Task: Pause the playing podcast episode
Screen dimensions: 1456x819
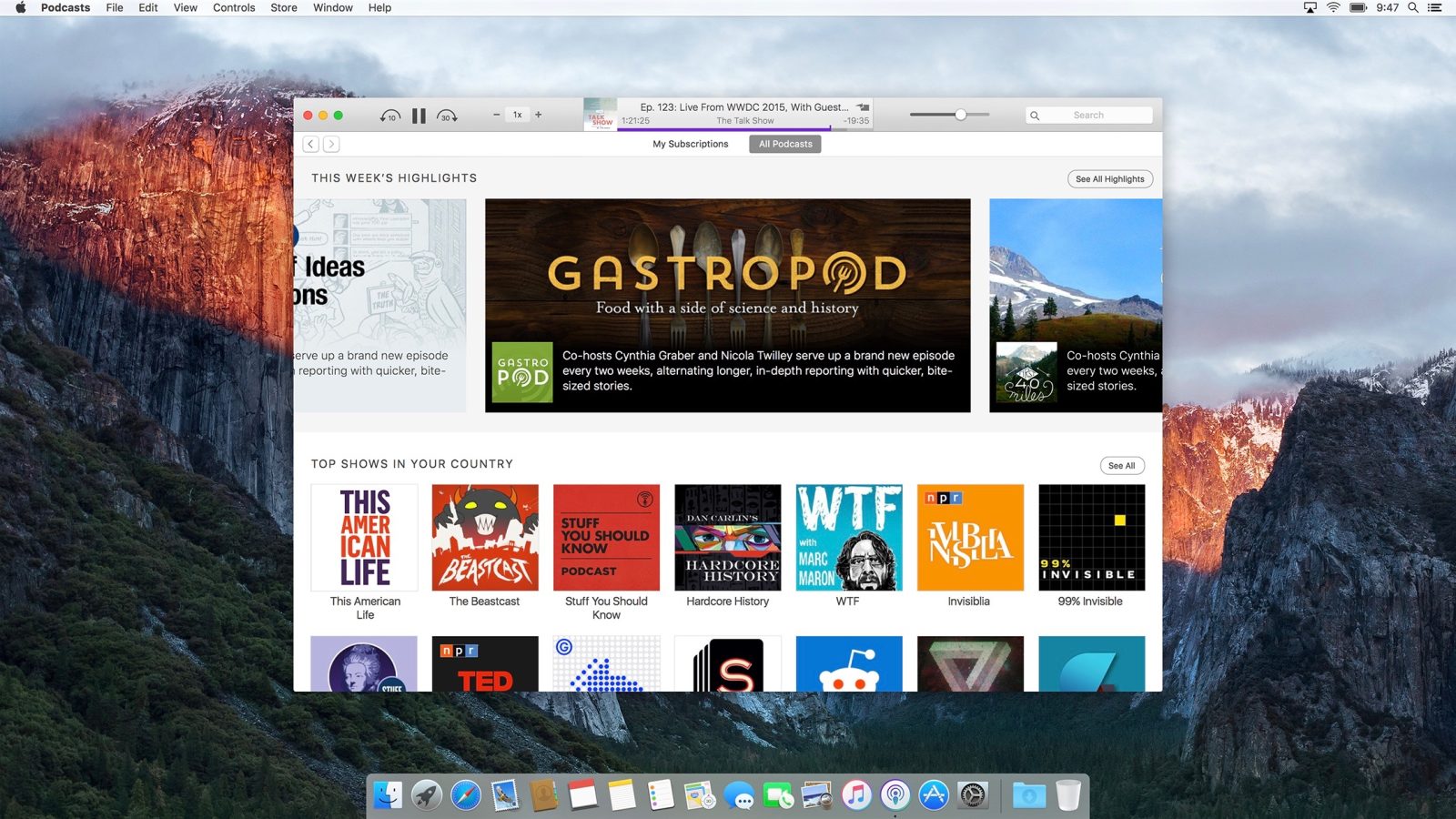Action: coord(419,116)
